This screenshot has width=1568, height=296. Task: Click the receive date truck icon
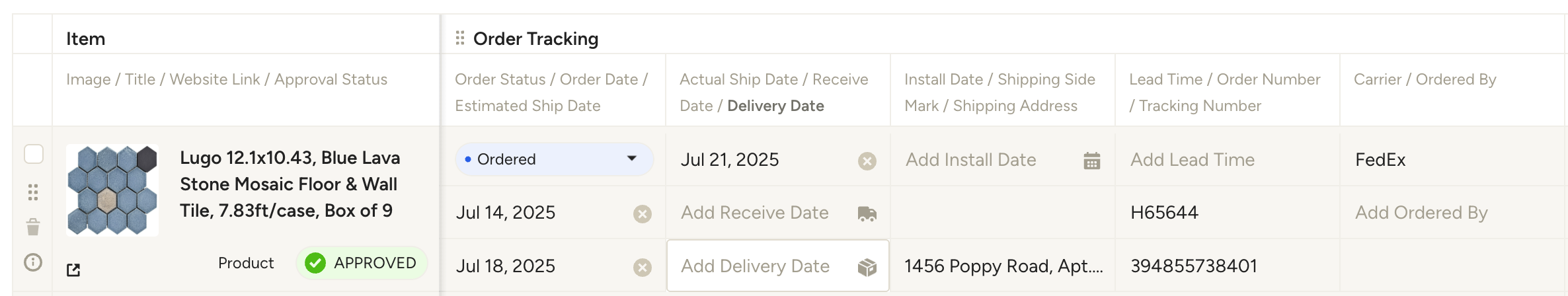867,213
